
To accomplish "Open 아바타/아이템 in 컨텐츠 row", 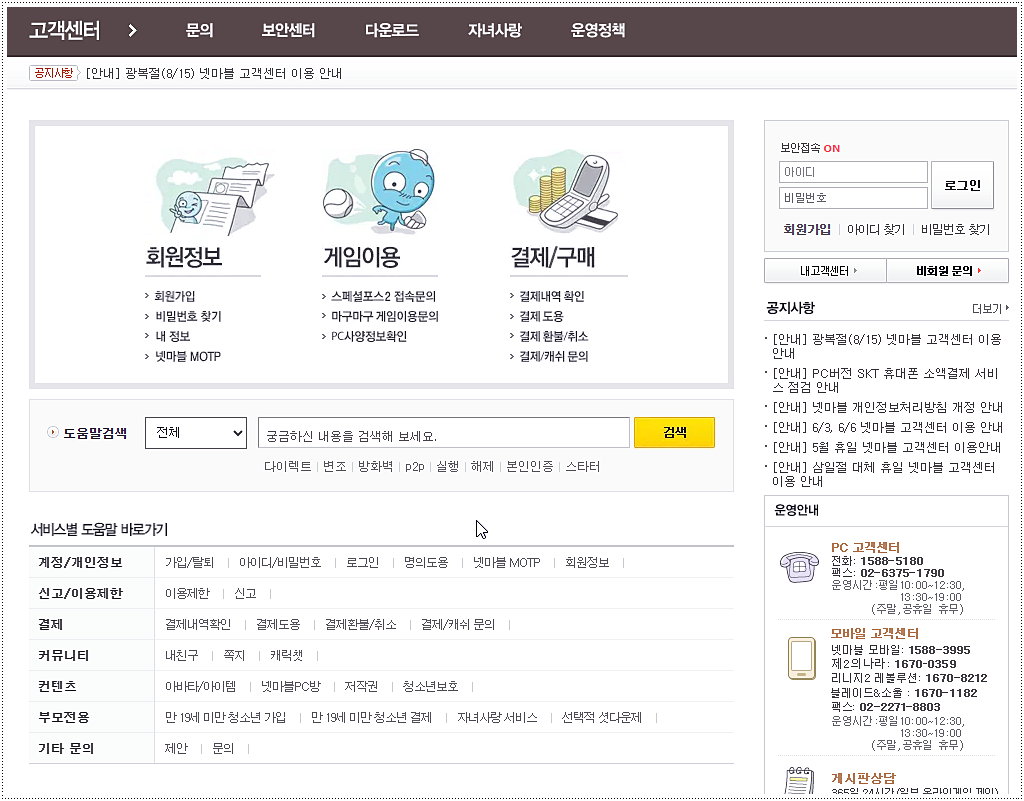I will click(x=200, y=687).
